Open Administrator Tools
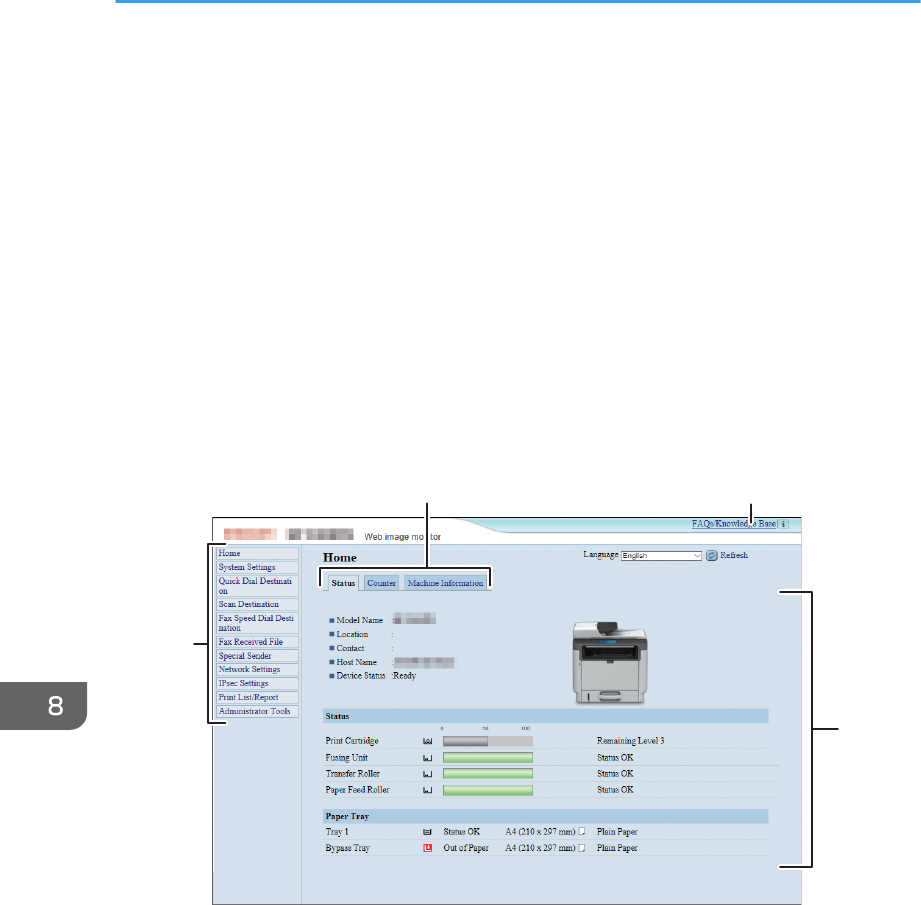This screenshot has height=905, width=921. click(257, 711)
